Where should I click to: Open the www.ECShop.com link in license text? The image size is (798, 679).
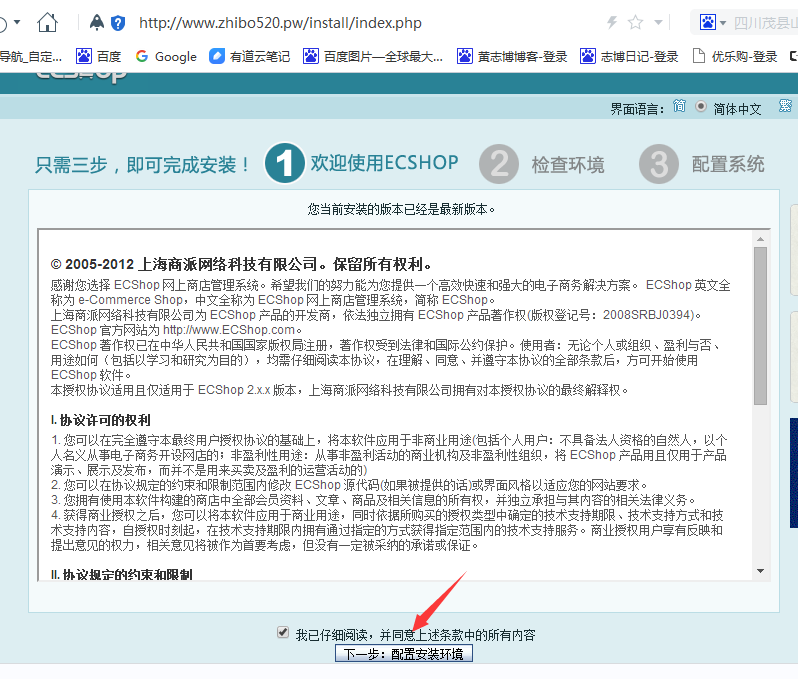[x=230, y=330]
